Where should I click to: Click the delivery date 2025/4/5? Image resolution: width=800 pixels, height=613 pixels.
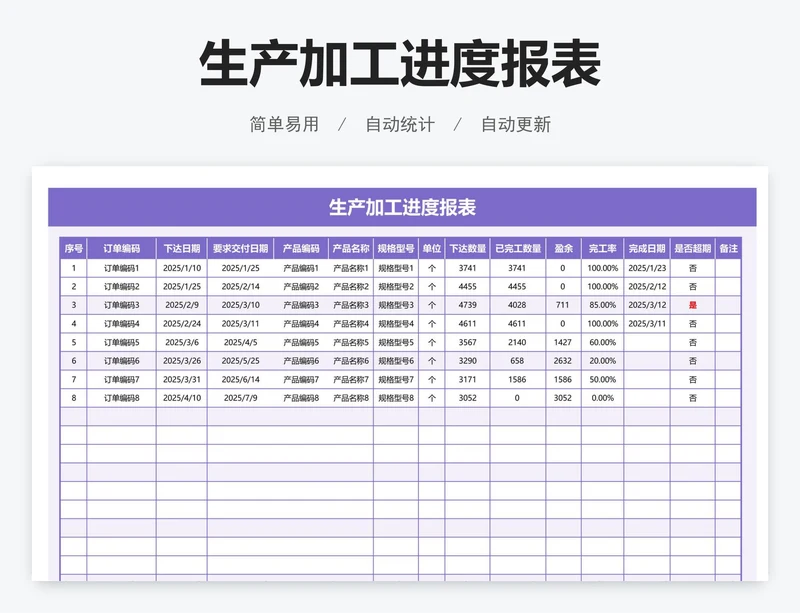[240, 342]
